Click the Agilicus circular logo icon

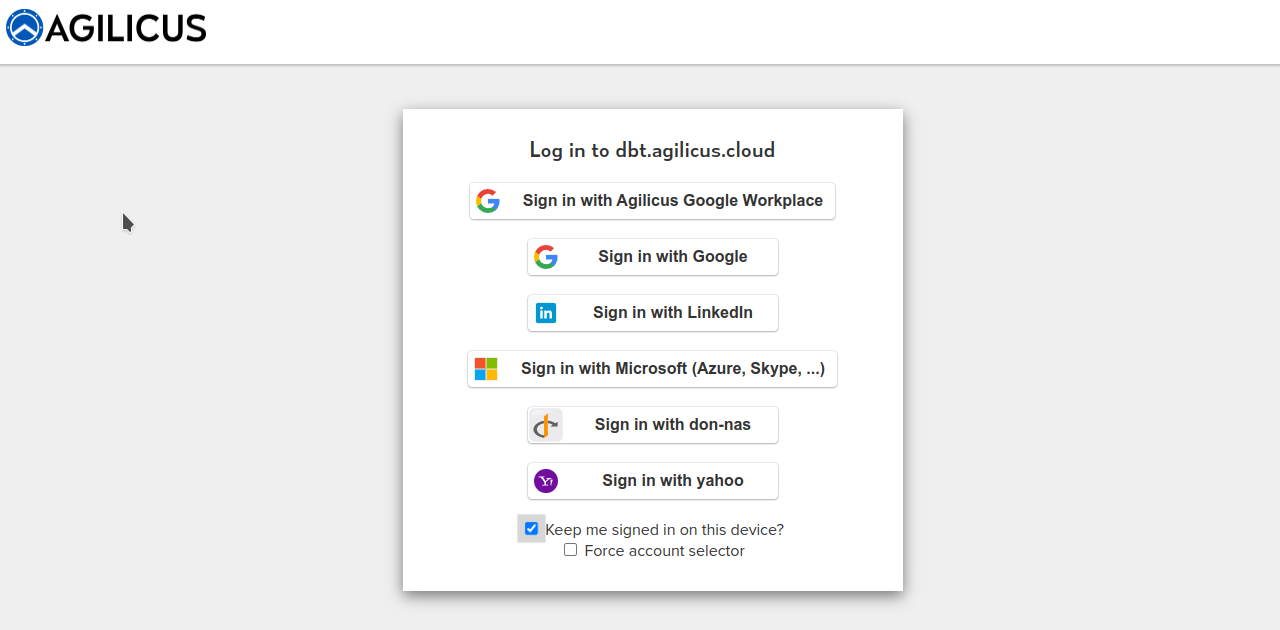[24, 28]
